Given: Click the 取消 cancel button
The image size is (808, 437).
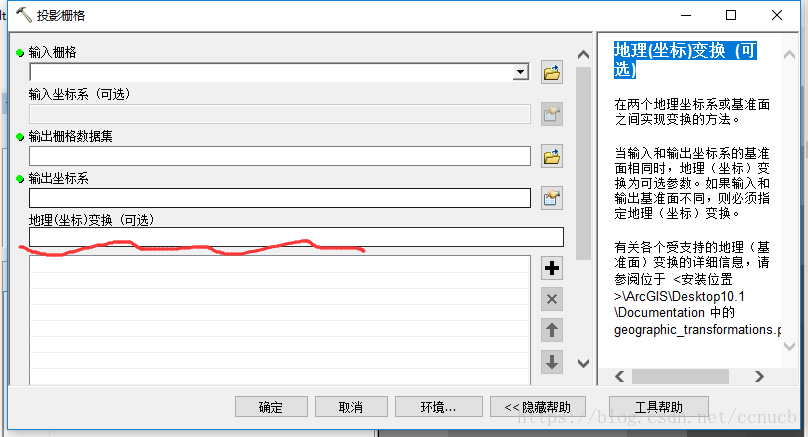Looking at the screenshot, I should coord(351,407).
